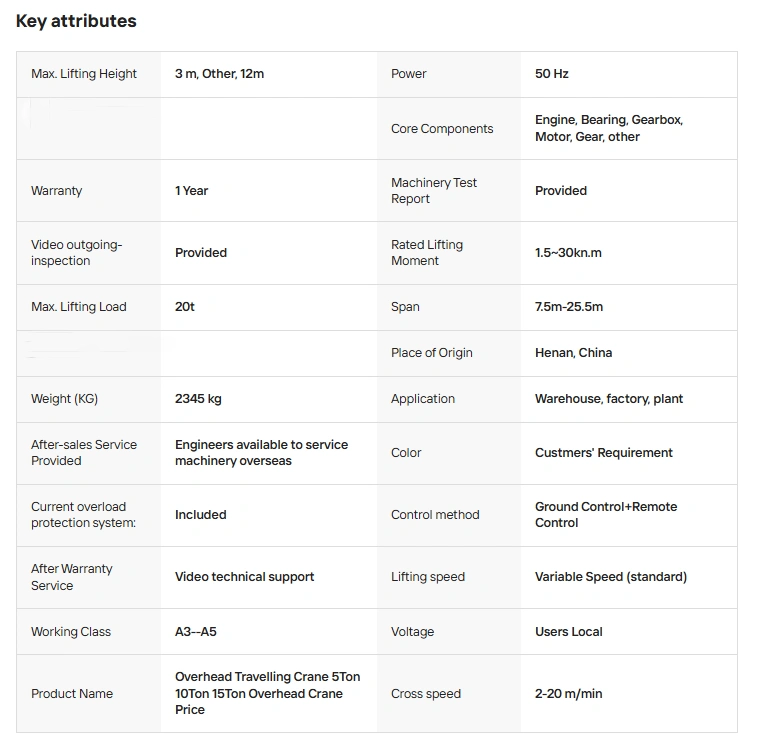Select the "1.5~30kn.m" lifting moment value
The height and width of the screenshot is (747, 758).
pos(568,253)
